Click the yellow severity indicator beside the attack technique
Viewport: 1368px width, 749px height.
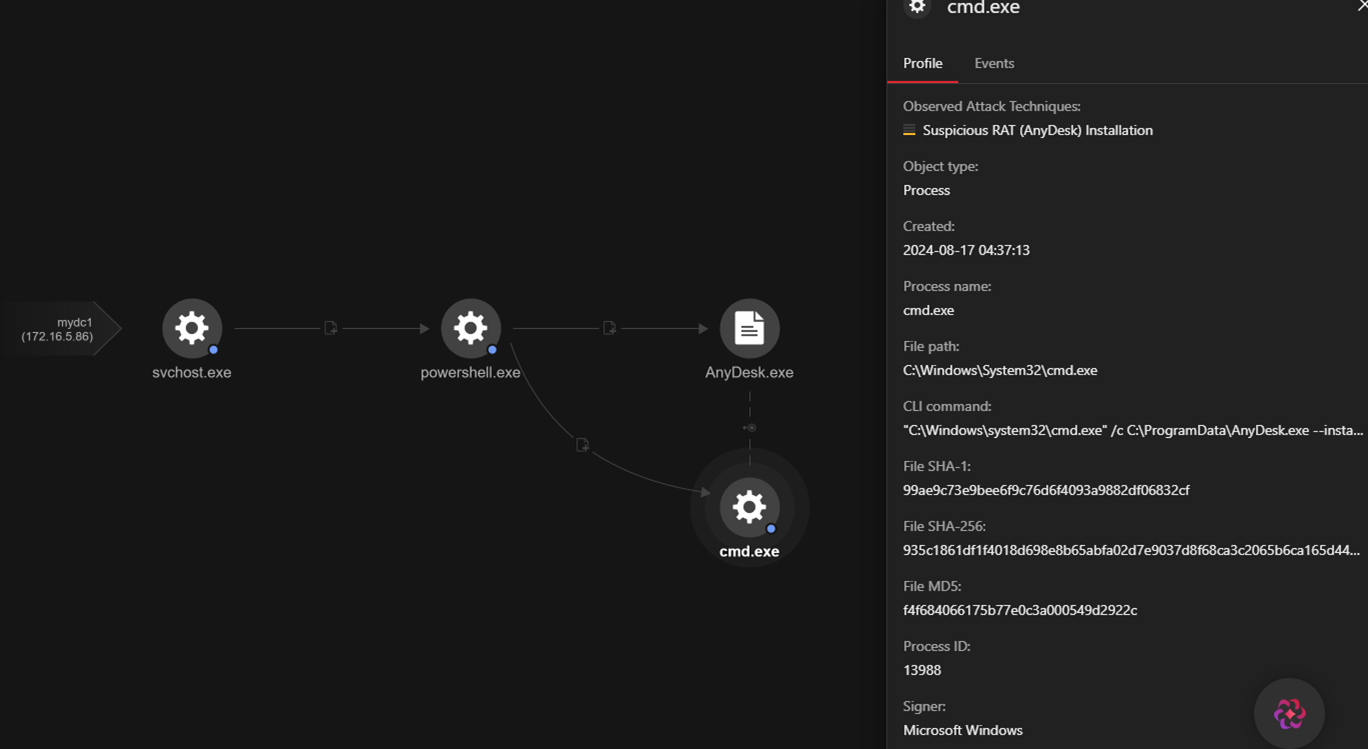point(909,131)
